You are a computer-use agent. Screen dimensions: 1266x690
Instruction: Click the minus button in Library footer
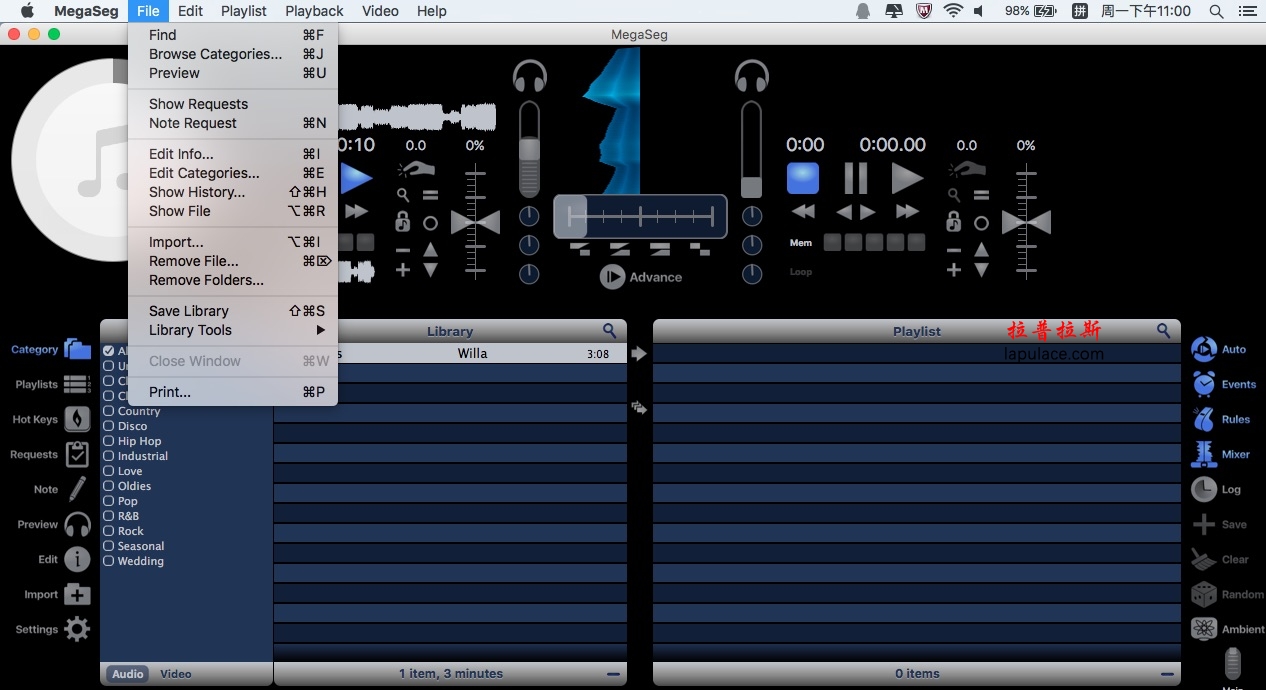point(613,674)
